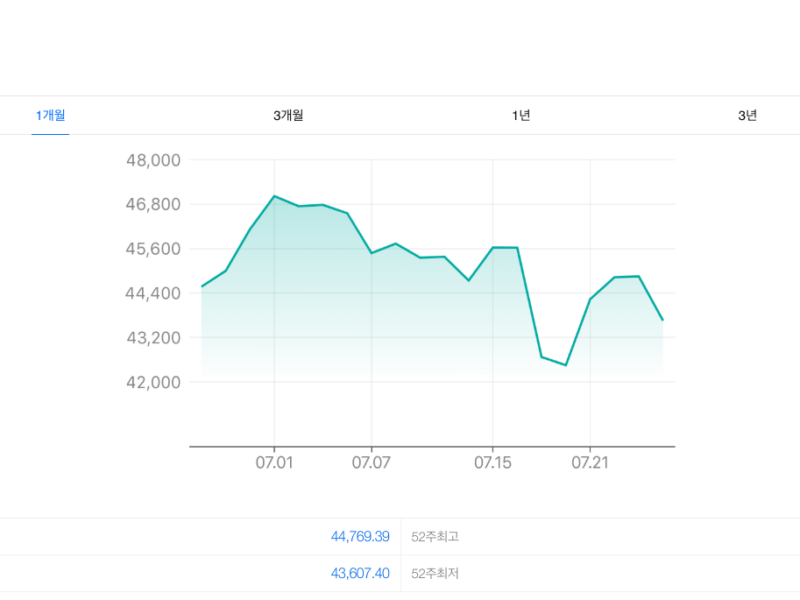This screenshot has height=600, width=800.
Task: Click the 44,769.39 value
Action: [360, 537]
